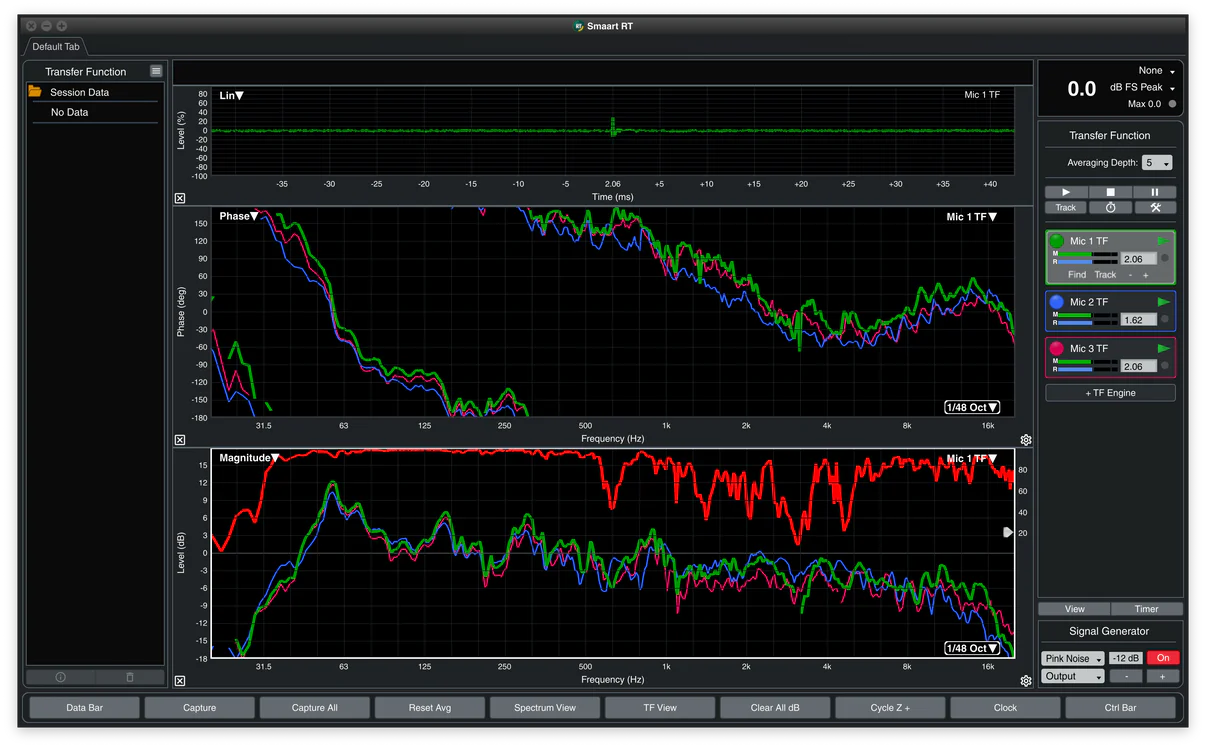Click the Capture All button
The width and height of the screenshot is (1206, 748).
[314, 708]
